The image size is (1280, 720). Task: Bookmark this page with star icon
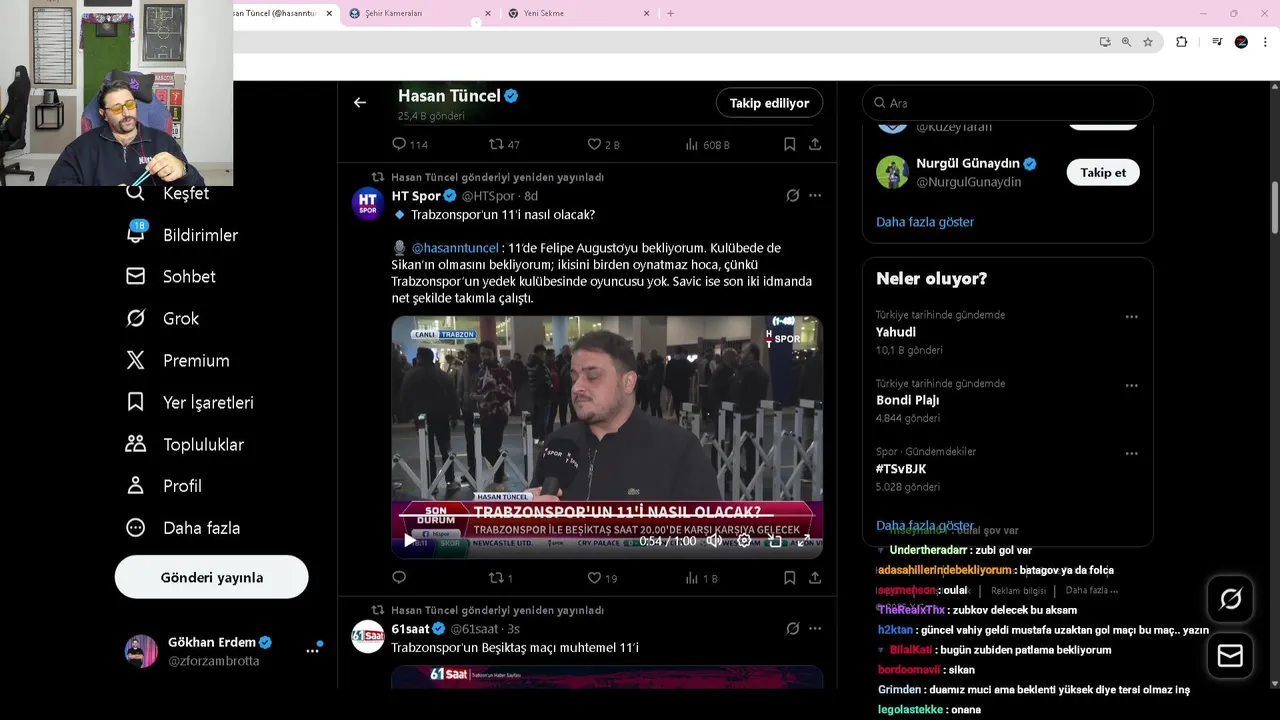pos(1148,42)
